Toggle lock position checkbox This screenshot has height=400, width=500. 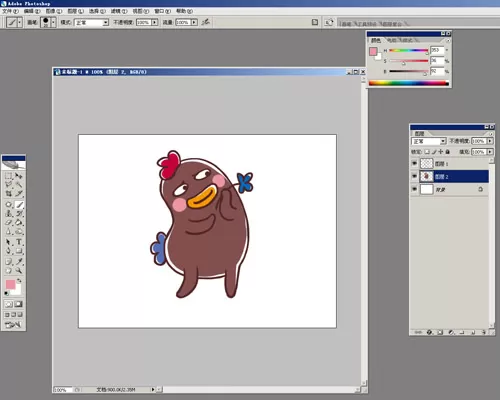[441, 152]
